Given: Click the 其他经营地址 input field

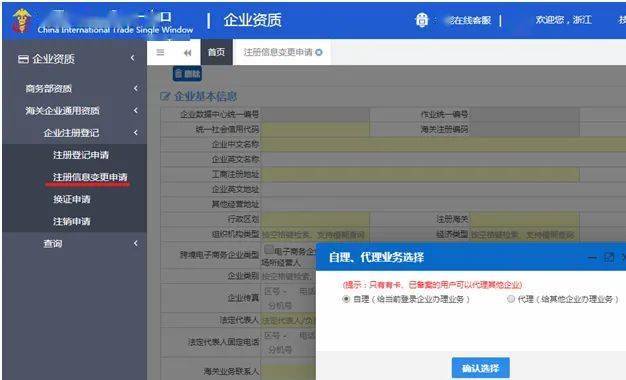Looking at the screenshot, I should pos(444,204).
